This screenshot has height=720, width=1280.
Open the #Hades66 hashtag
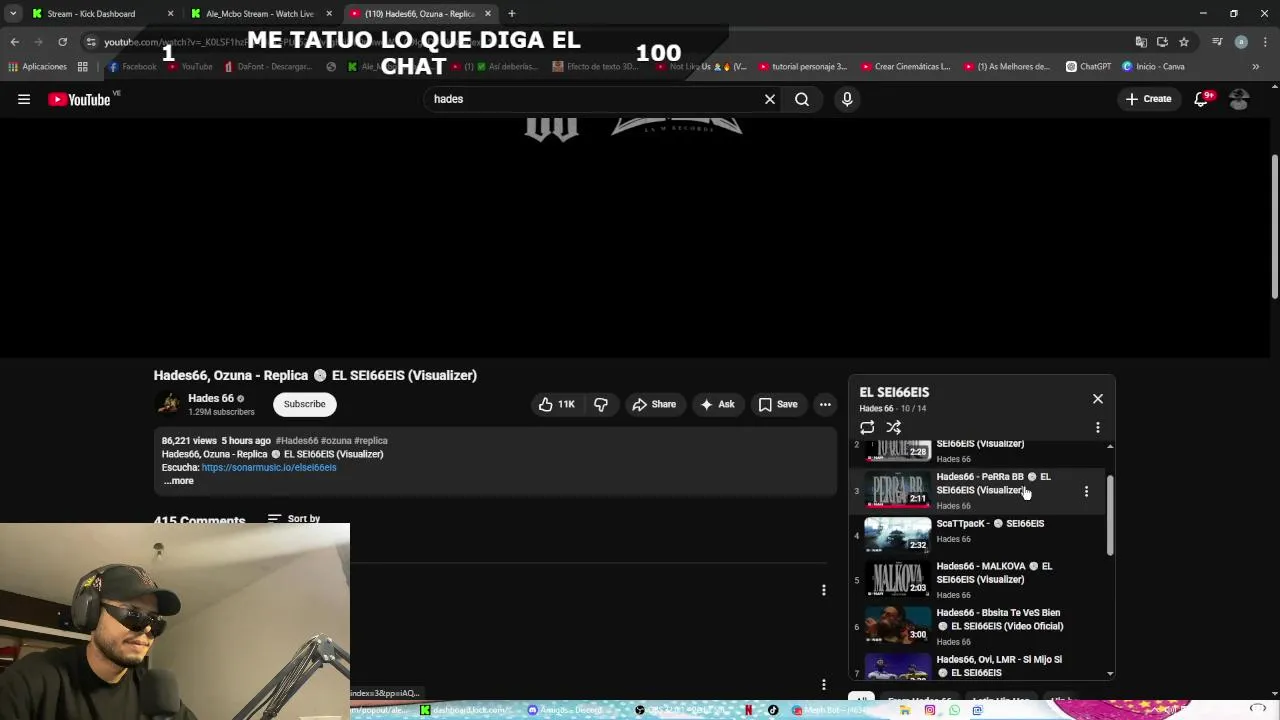[x=296, y=440]
